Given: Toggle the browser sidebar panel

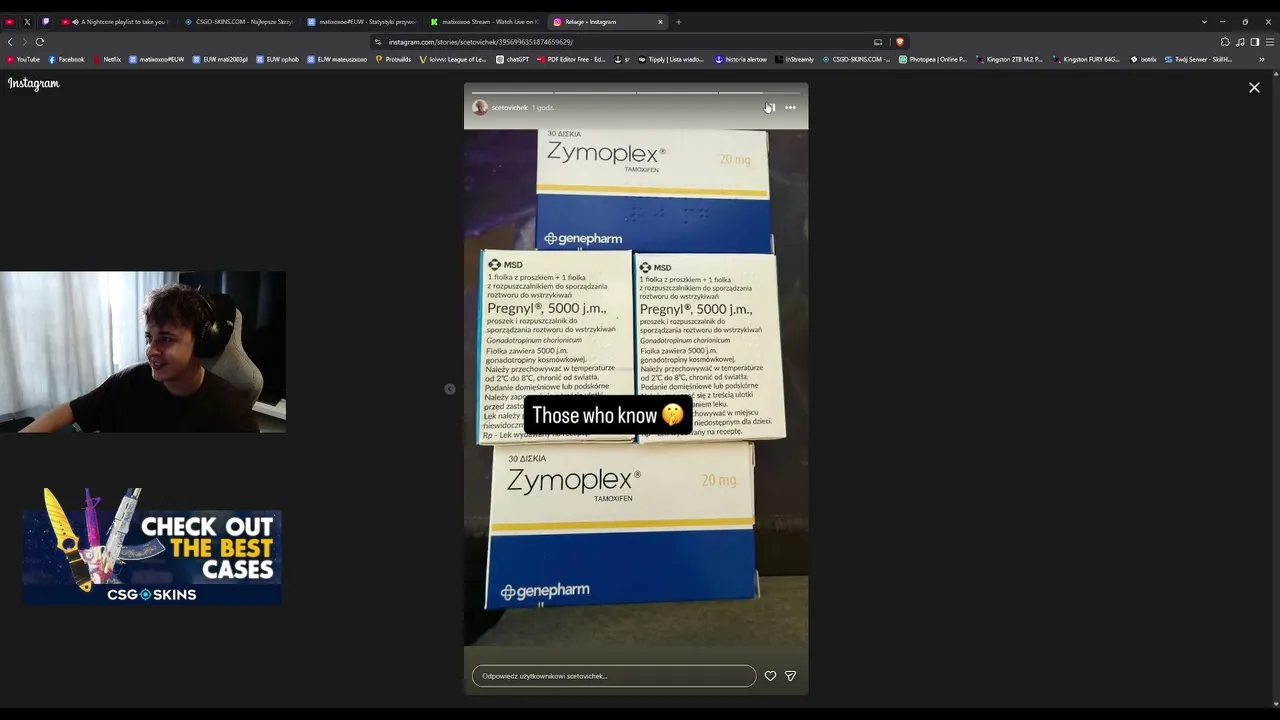Looking at the screenshot, I should tap(1255, 42).
